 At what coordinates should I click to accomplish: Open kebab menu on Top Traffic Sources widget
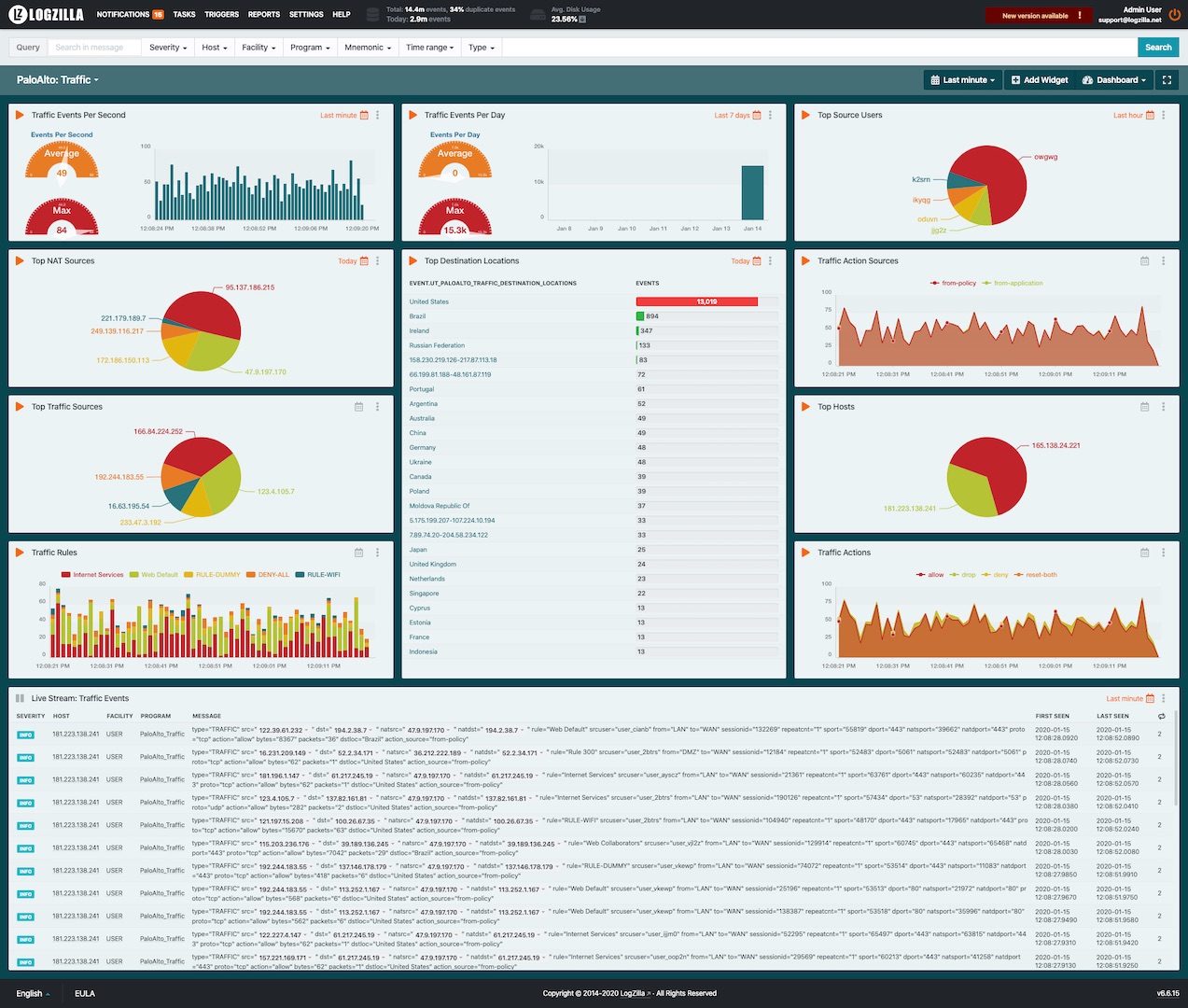377,406
